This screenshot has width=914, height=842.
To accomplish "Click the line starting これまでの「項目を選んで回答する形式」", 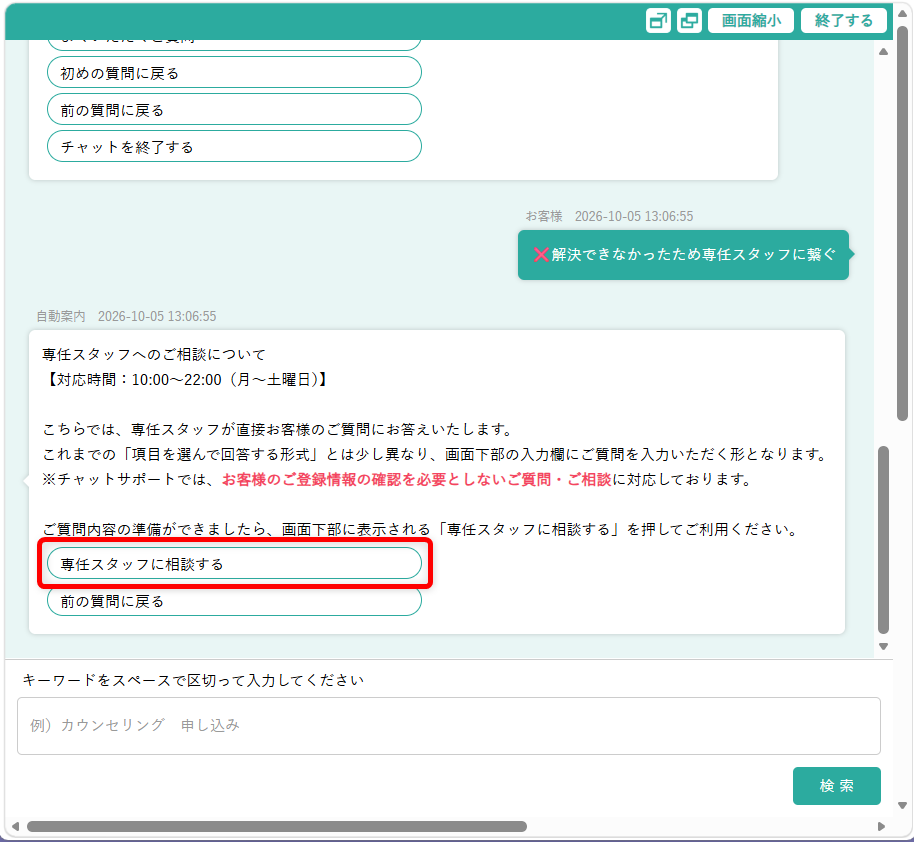I will point(435,454).
